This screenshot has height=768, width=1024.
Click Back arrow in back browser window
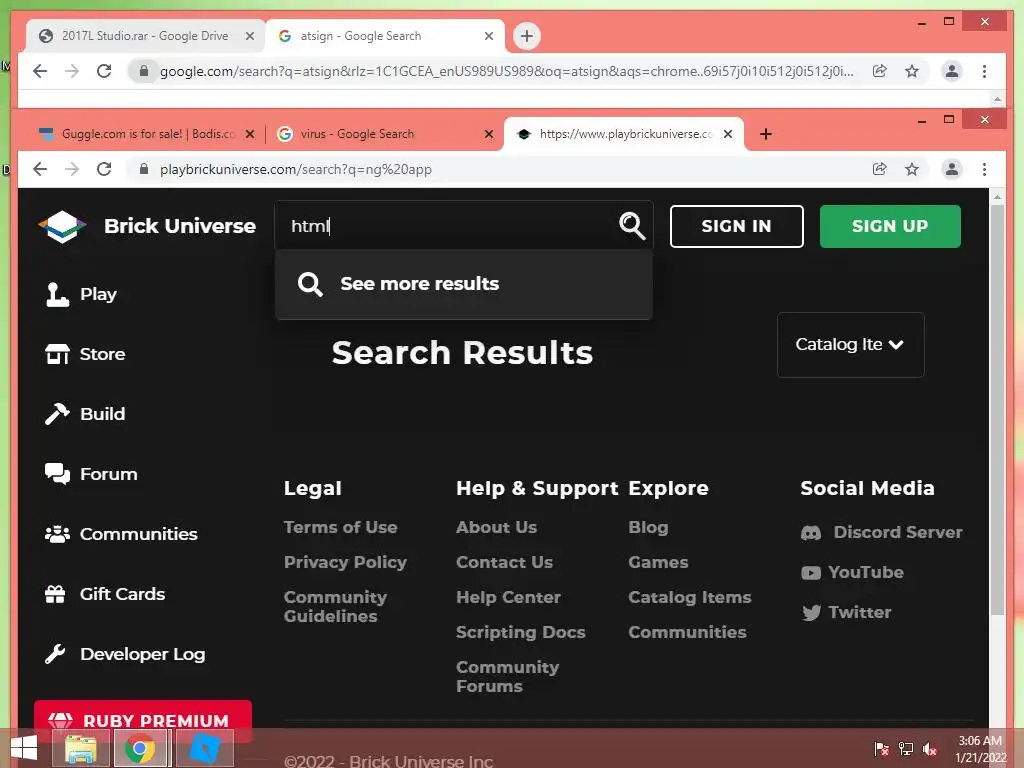(40, 71)
